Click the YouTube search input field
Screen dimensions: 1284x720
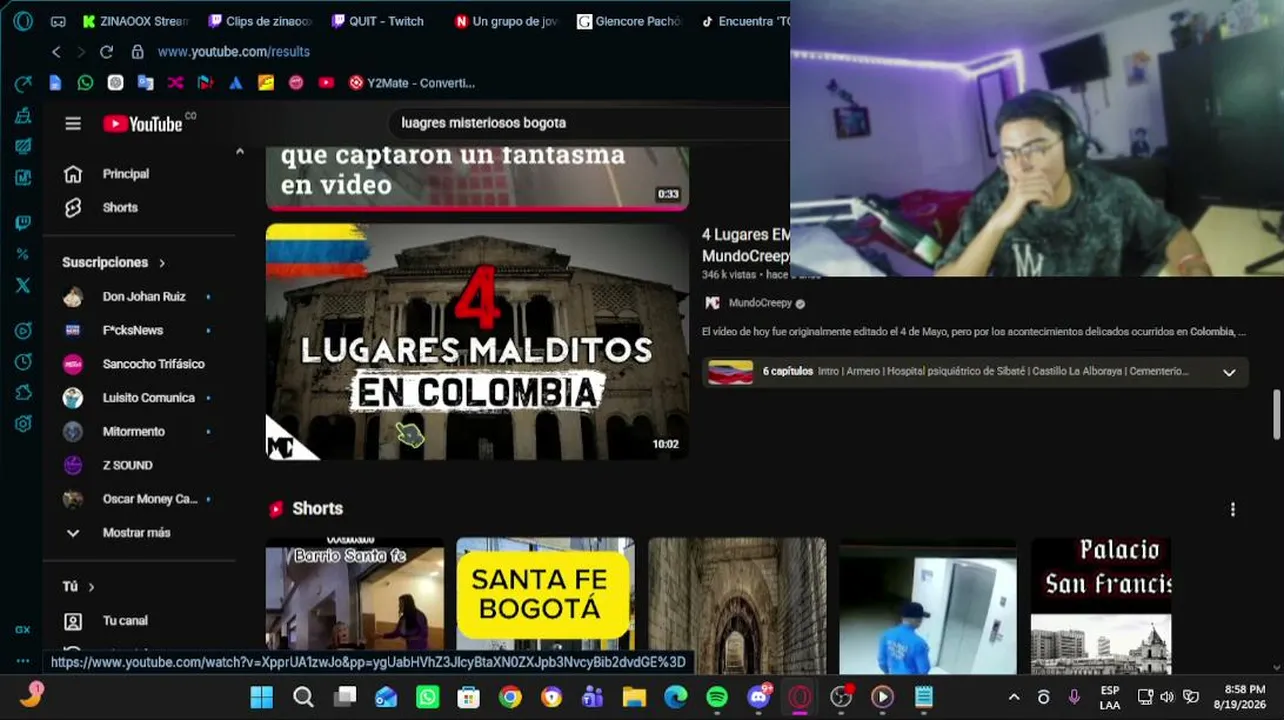(x=590, y=123)
